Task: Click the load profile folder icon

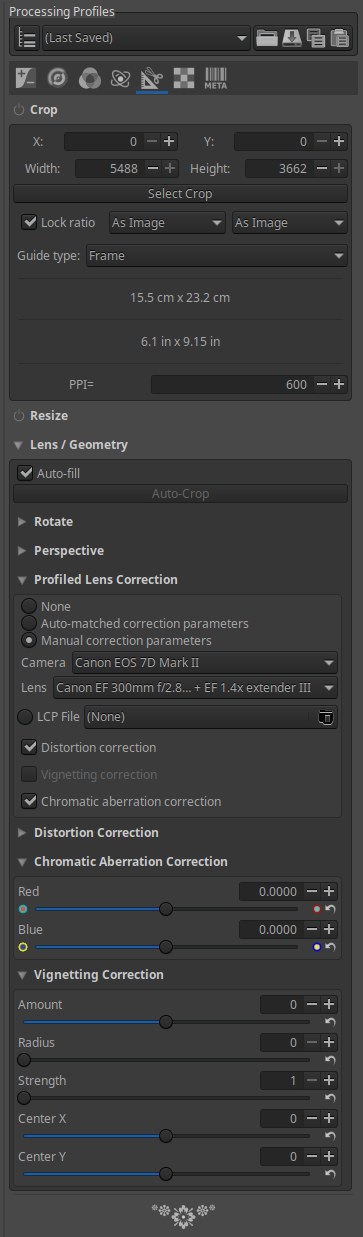Action: 266,38
